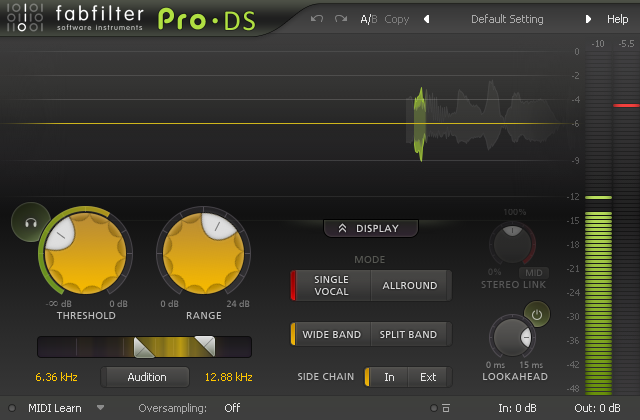Copy settings with the Copy button
This screenshot has width=640, height=420.
pos(397,19)
